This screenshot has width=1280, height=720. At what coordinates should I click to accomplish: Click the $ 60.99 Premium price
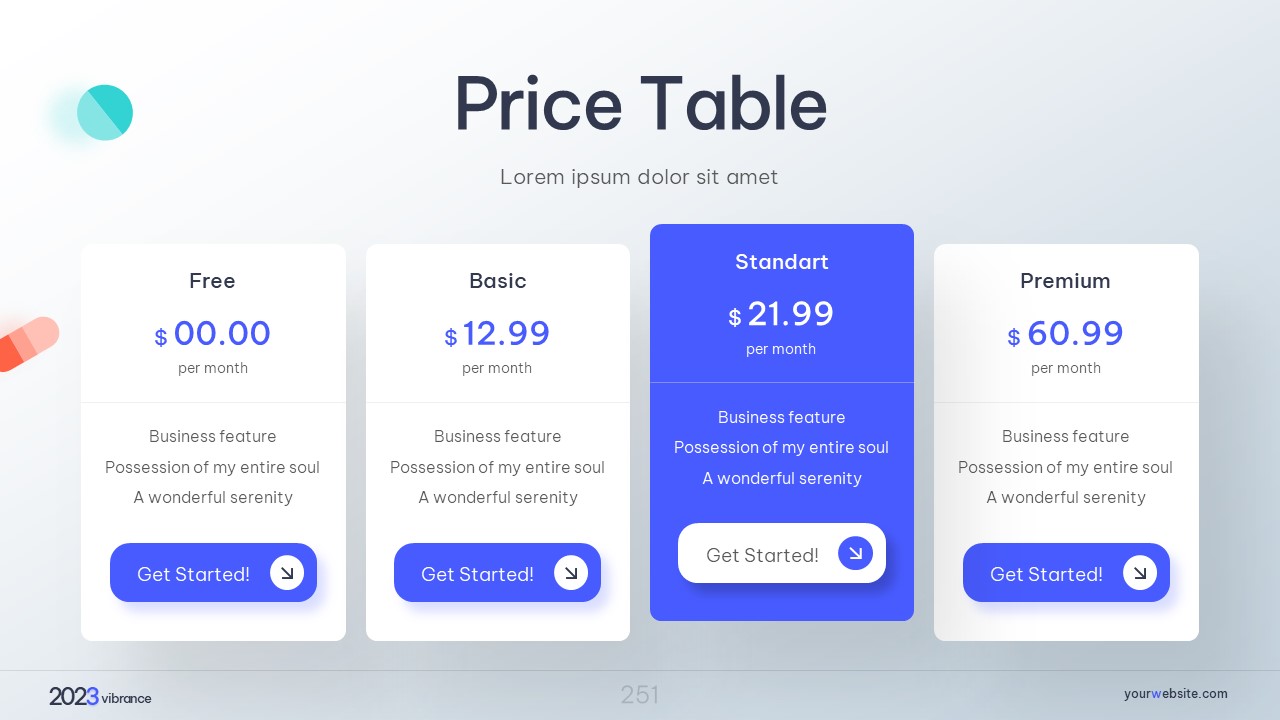(x=1065, y=334)
